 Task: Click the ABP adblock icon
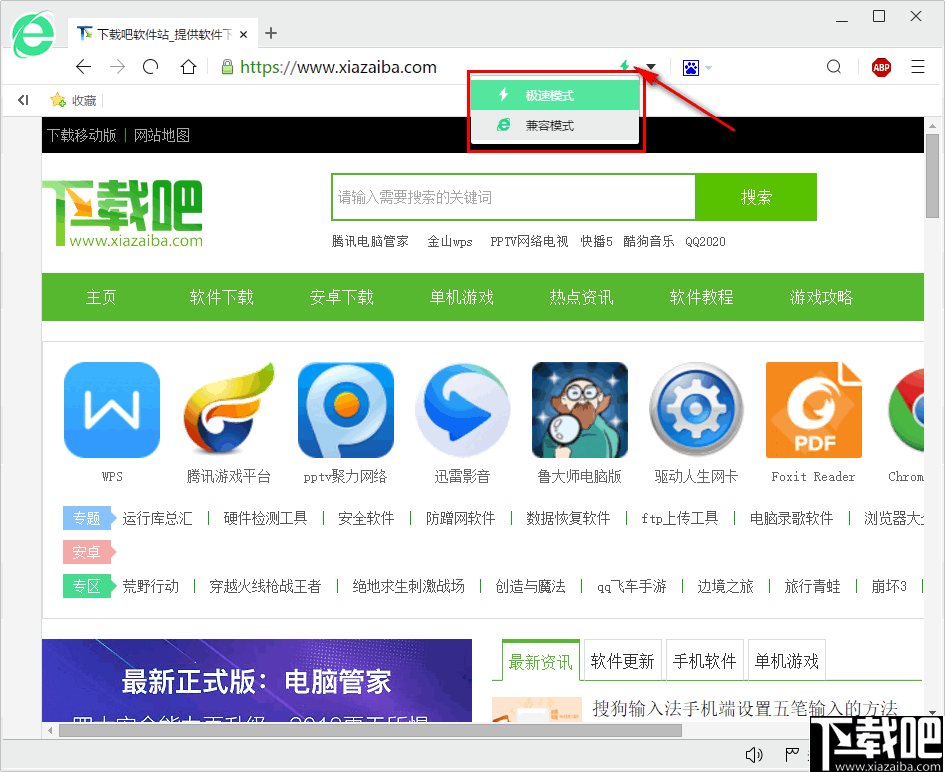click(881, 67)
